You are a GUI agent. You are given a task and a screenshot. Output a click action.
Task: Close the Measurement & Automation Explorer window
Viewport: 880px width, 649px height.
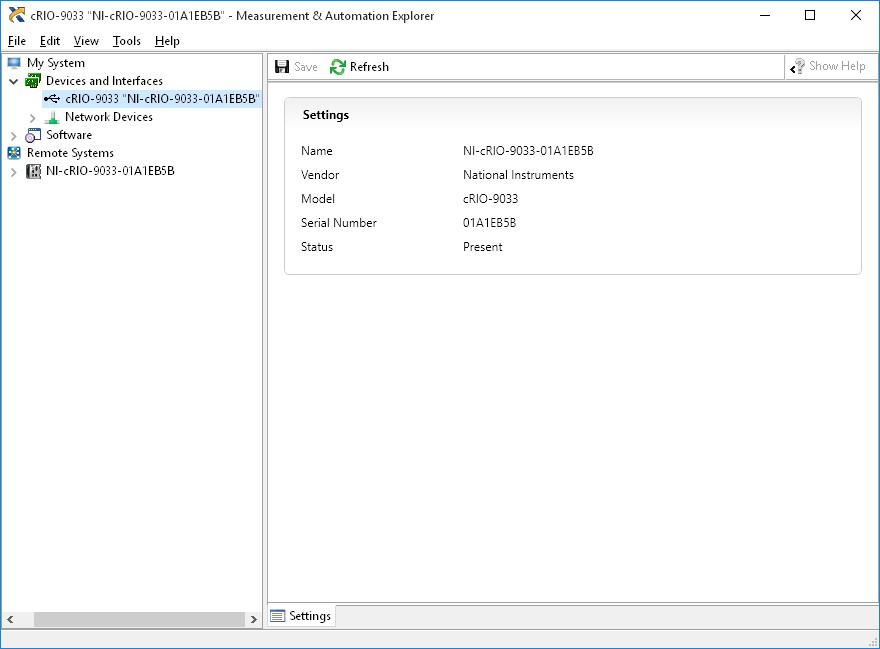856,15
